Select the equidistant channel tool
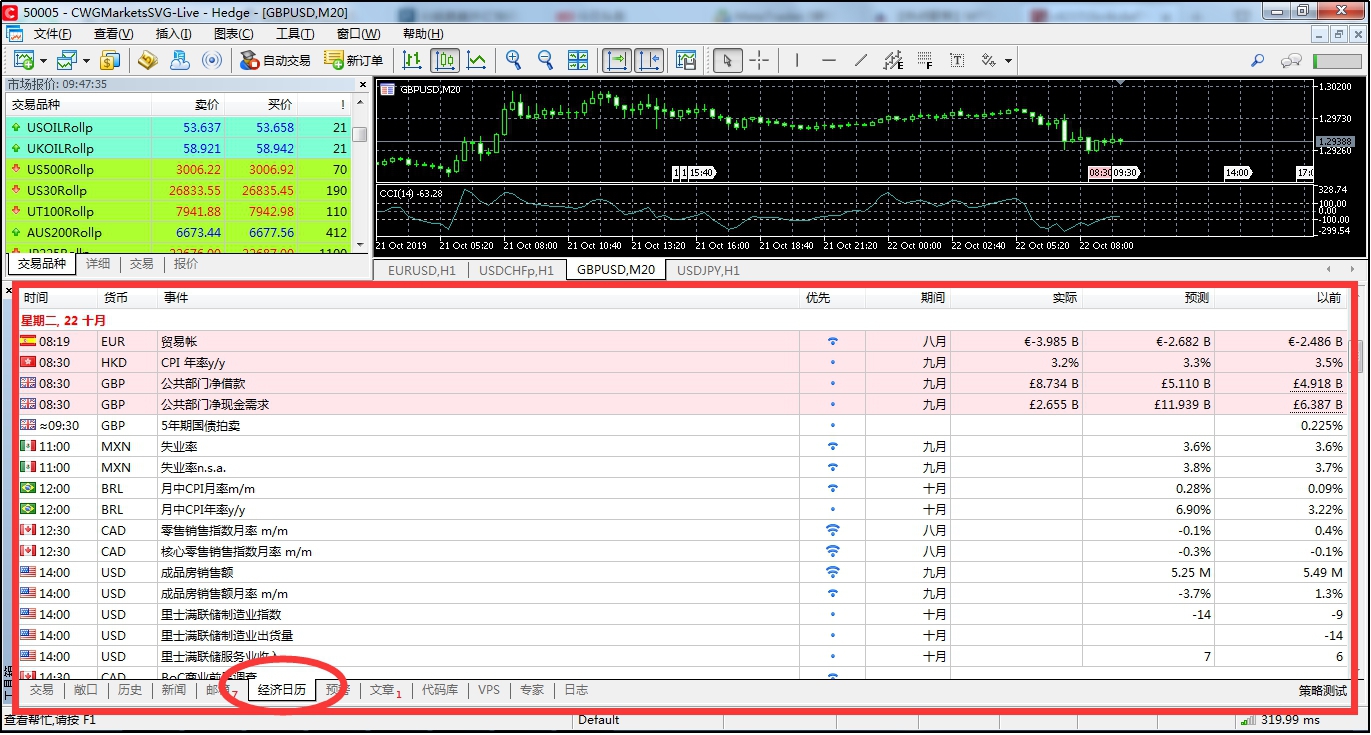 pyautogui.click(x=893, y=61)
